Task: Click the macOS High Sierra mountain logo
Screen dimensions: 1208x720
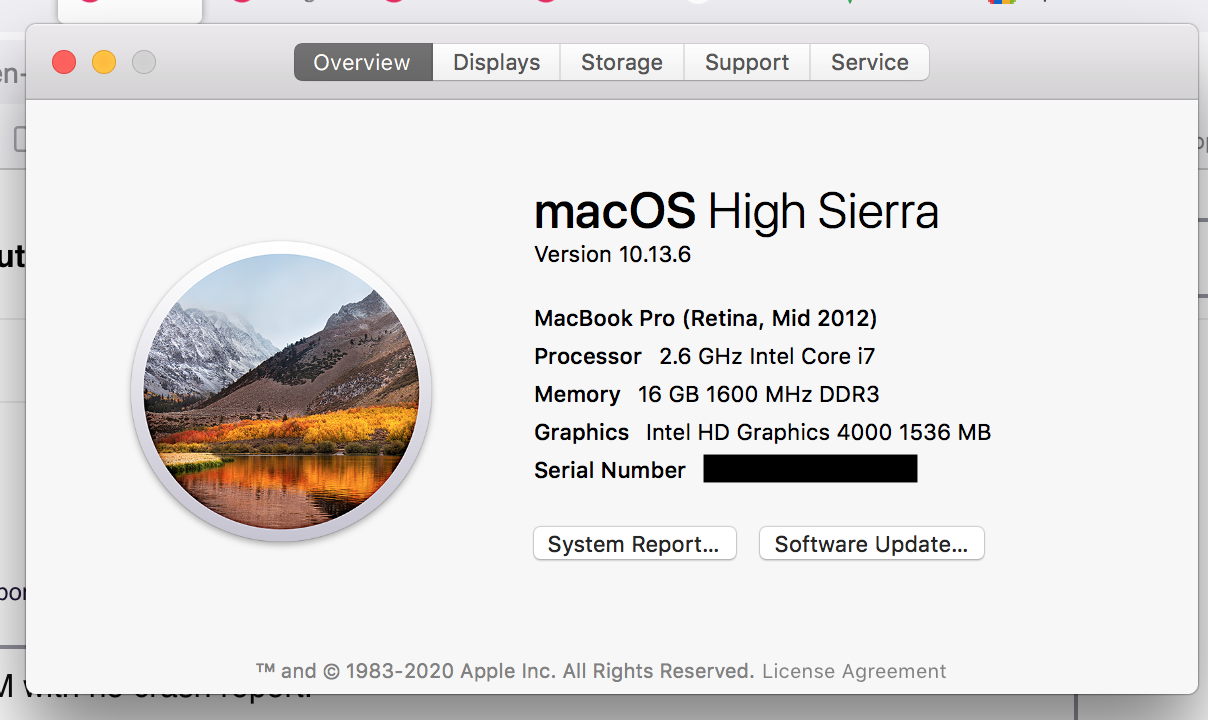Action: pos(281,391)
